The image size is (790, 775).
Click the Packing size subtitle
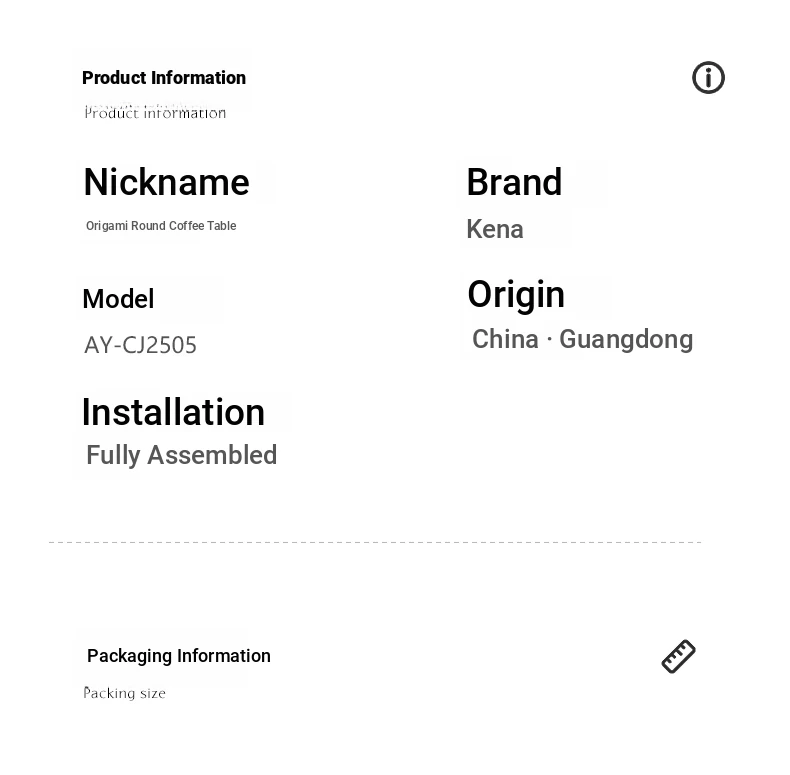(x=124, y=693)
